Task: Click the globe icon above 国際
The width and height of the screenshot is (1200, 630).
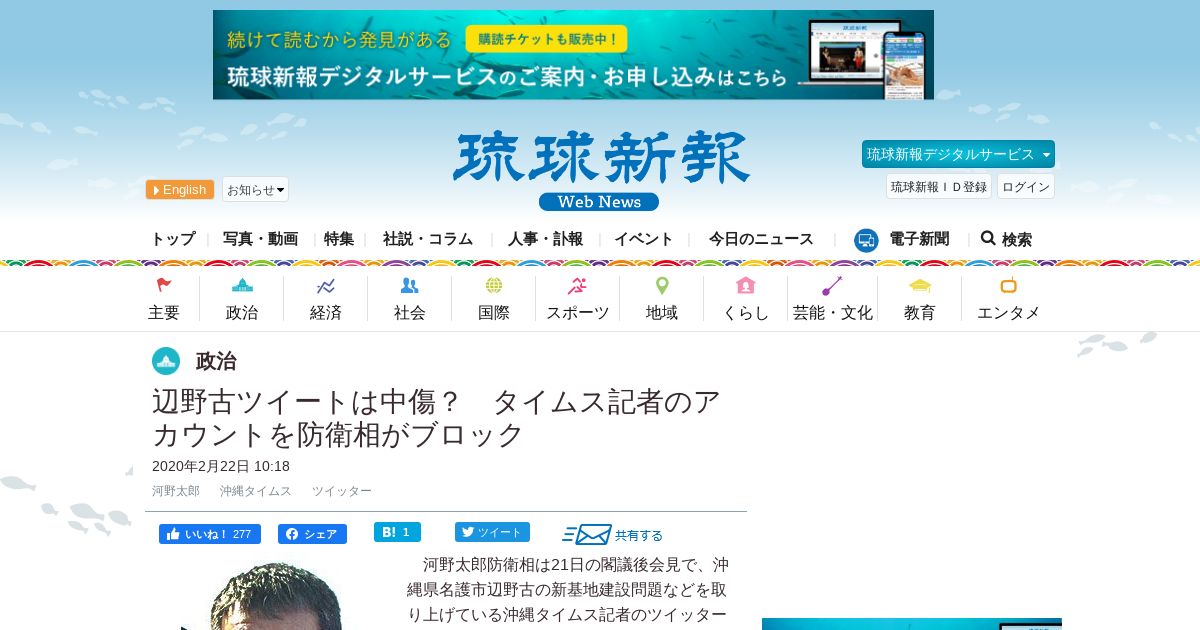Action: pos(494,286)
